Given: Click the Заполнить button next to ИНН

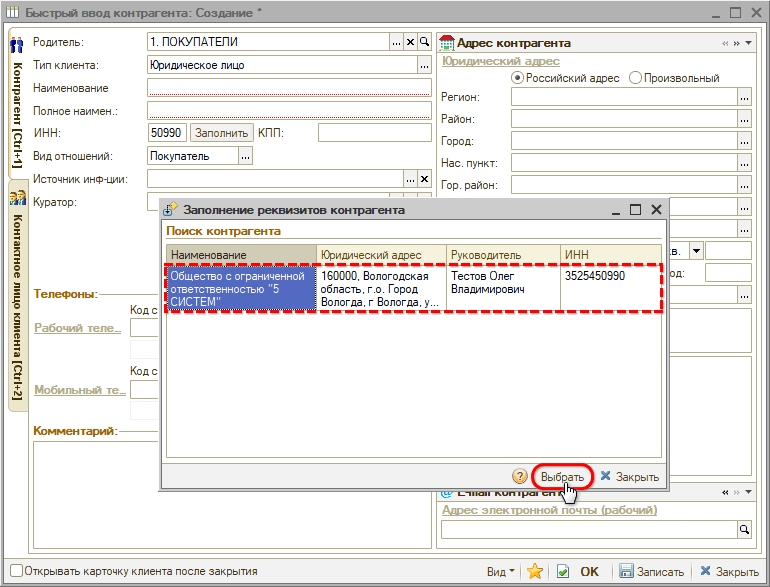Looking at the screenshot, I should pyautogui.click(x=221, y=132).
